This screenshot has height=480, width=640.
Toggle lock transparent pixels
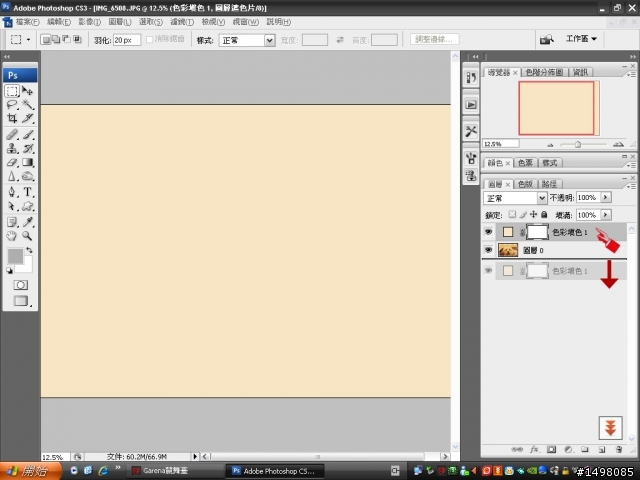click(512, 214)
